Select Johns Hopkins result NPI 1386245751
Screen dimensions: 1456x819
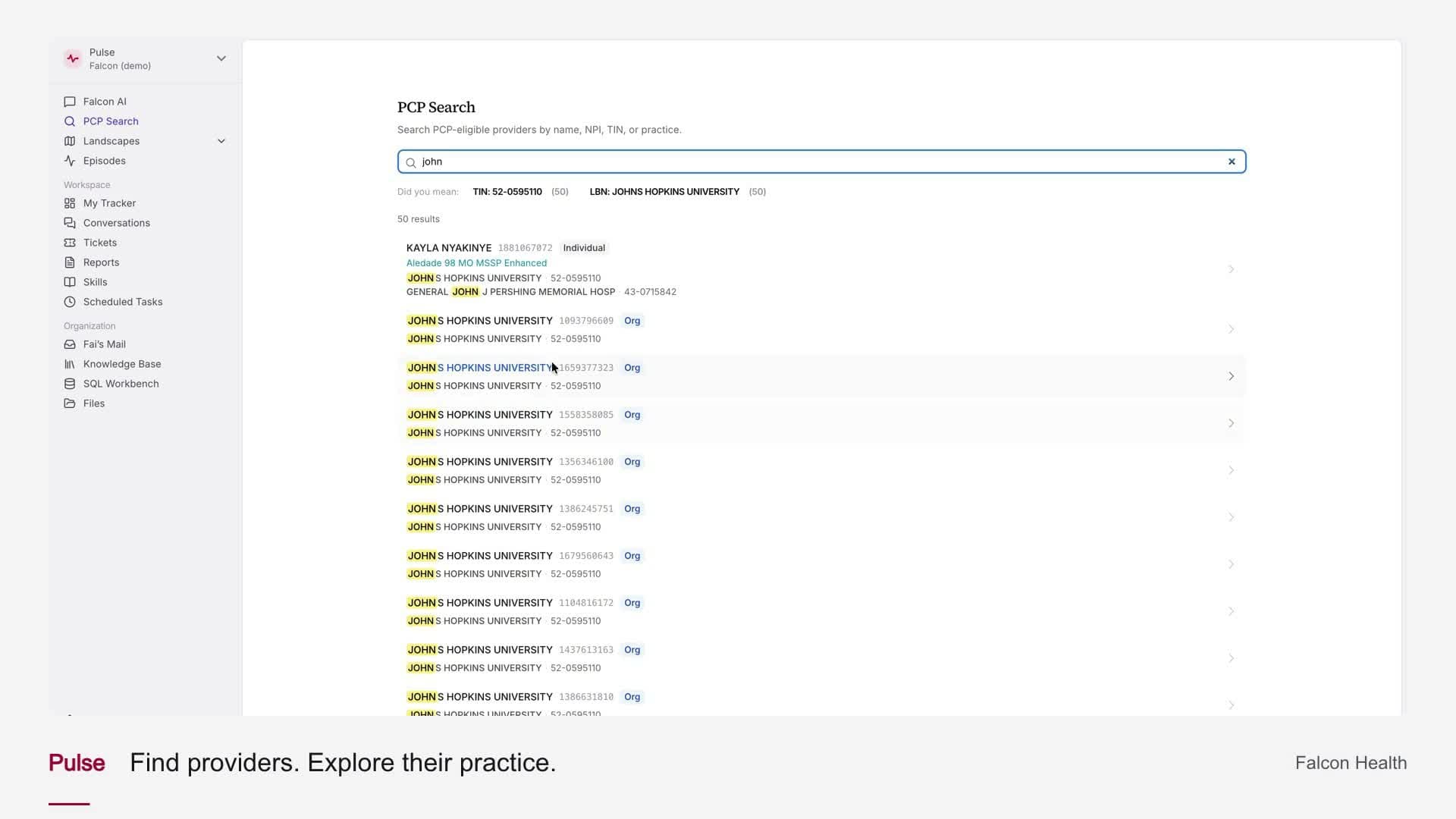[x=822, y=517]
